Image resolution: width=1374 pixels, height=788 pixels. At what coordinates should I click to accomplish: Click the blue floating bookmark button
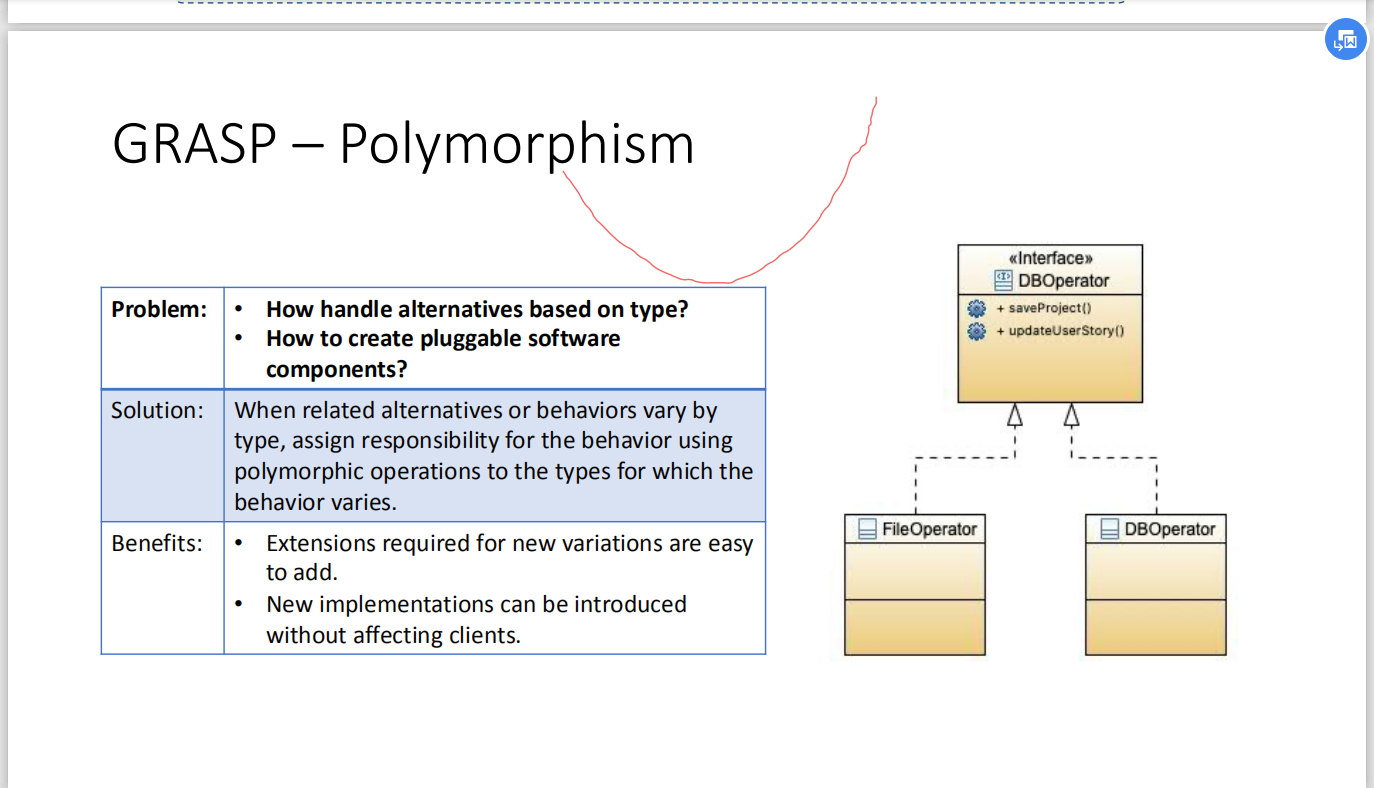1345,40
